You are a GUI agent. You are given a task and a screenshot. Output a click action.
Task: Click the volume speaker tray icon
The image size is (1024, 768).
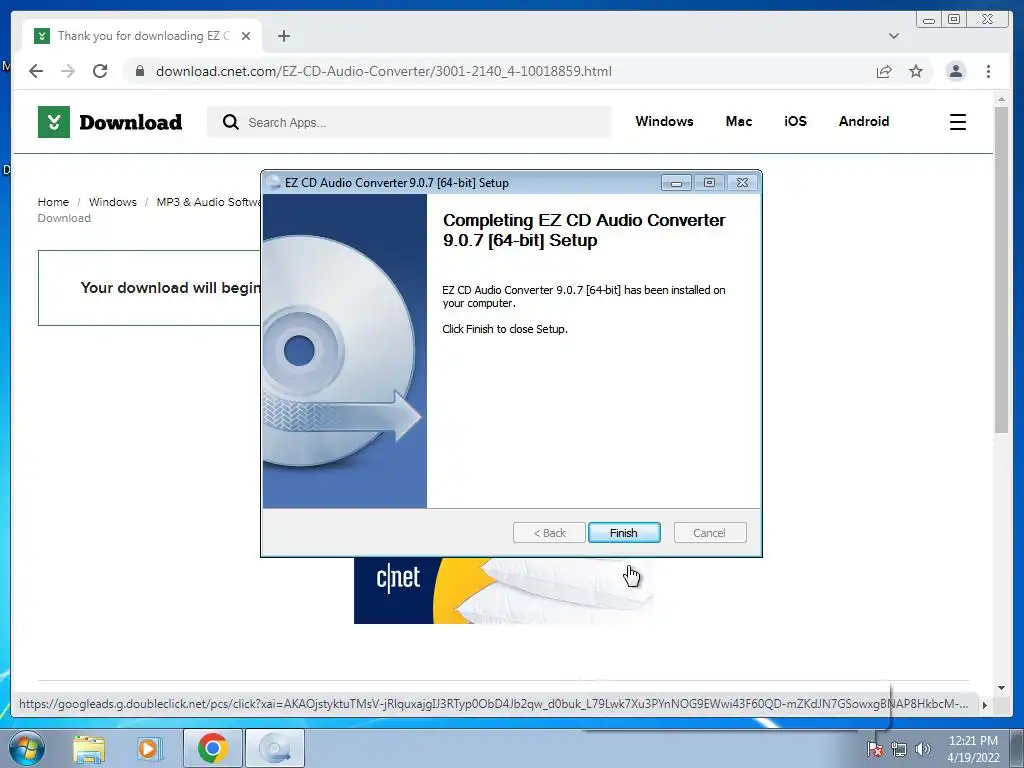point(923,749)
